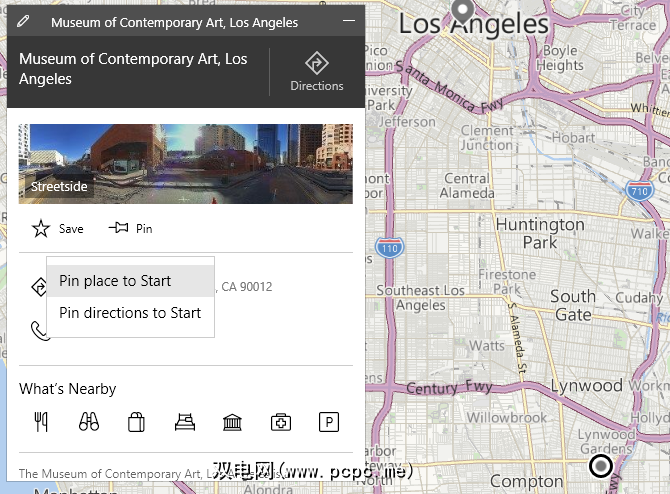Minimize the place info panel

point(349,21)
